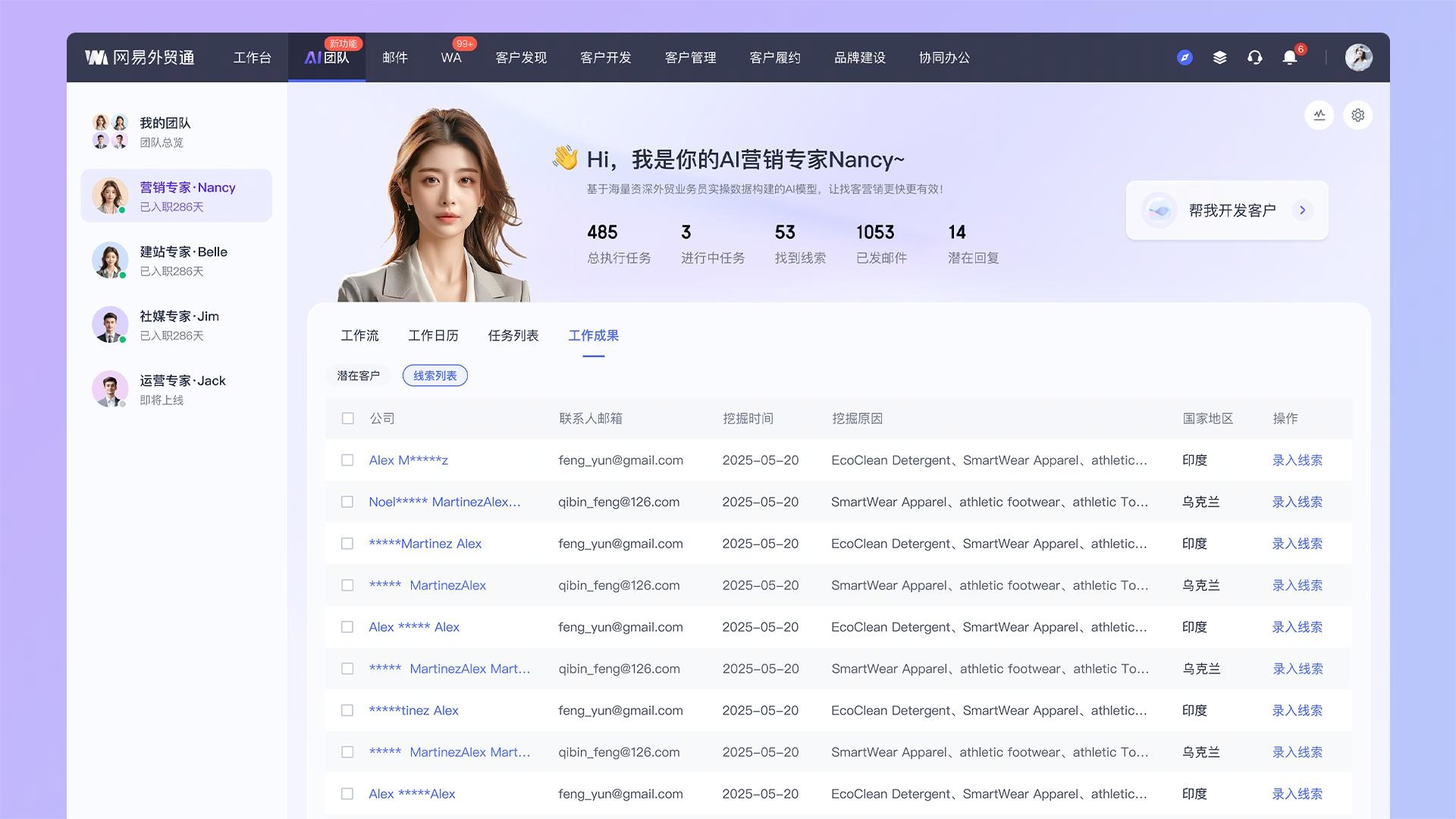1456x819 pixels.
Task: Open the settings gear icon
Action: (1357, 115)
